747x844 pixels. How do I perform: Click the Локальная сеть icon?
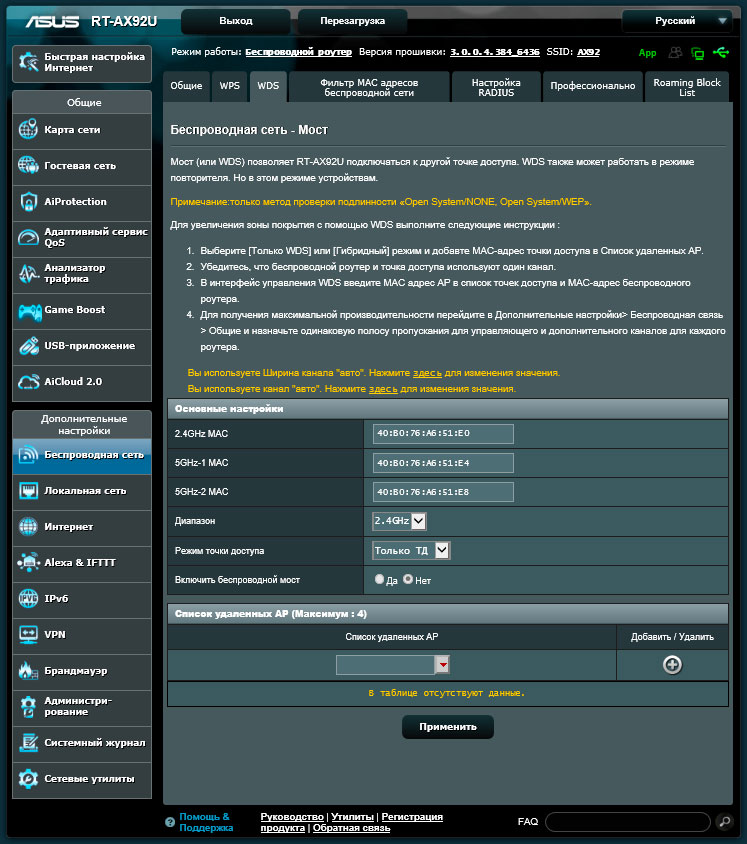coord(28,491)
